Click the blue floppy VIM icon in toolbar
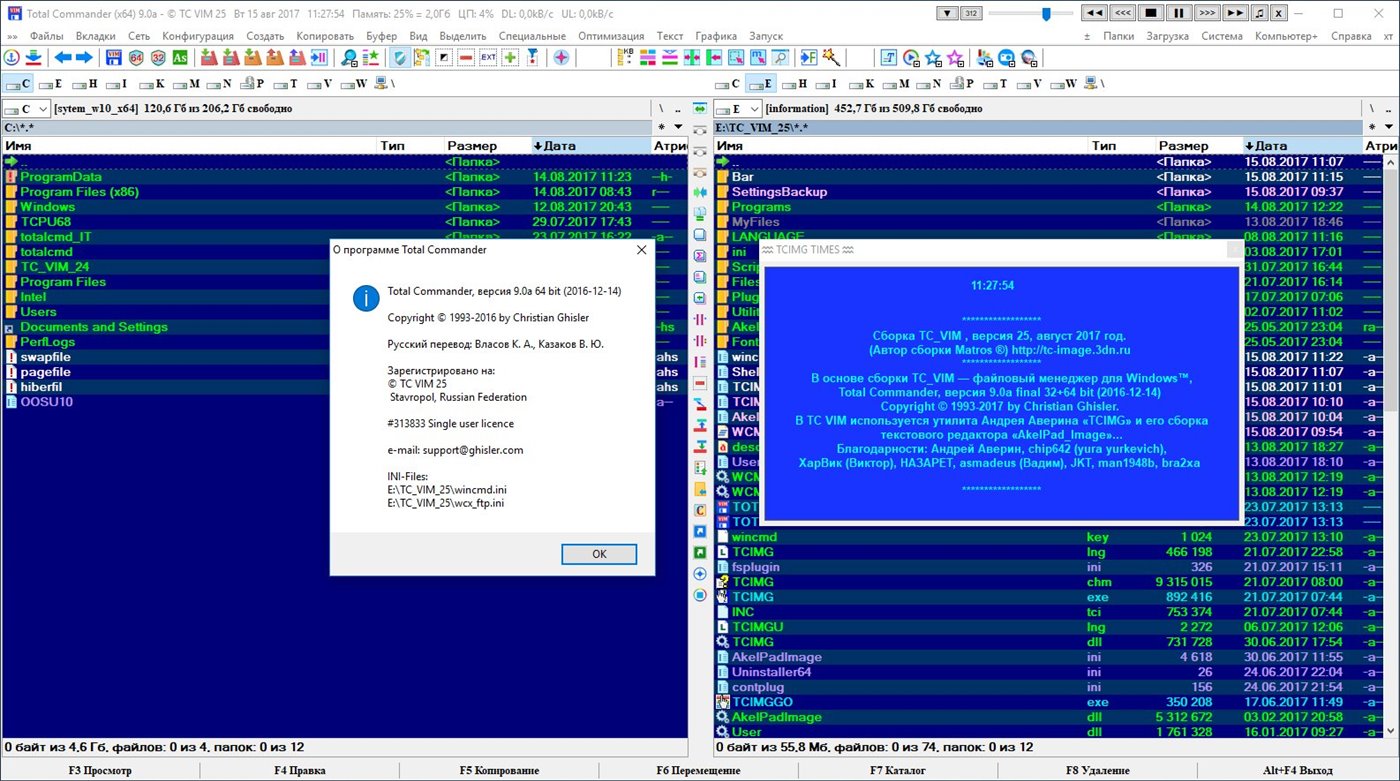Screen dimensions: 1400x781 pos(114,58)
